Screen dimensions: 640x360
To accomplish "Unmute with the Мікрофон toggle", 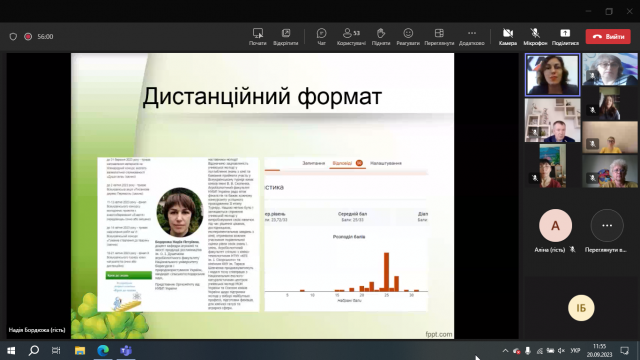I will coord(535,37).
